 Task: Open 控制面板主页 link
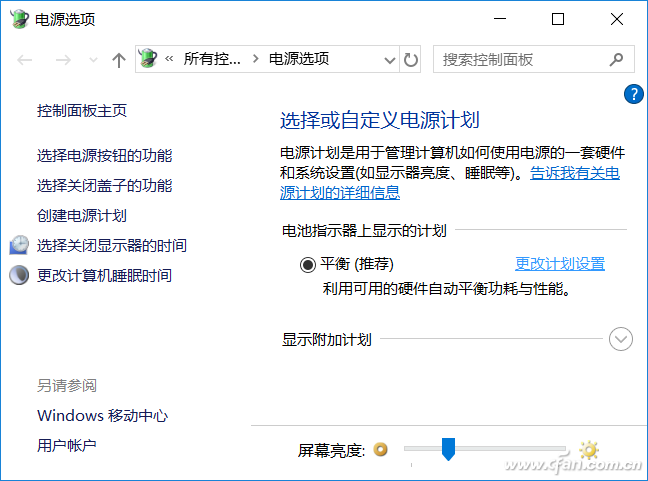(x=82, y=110)
